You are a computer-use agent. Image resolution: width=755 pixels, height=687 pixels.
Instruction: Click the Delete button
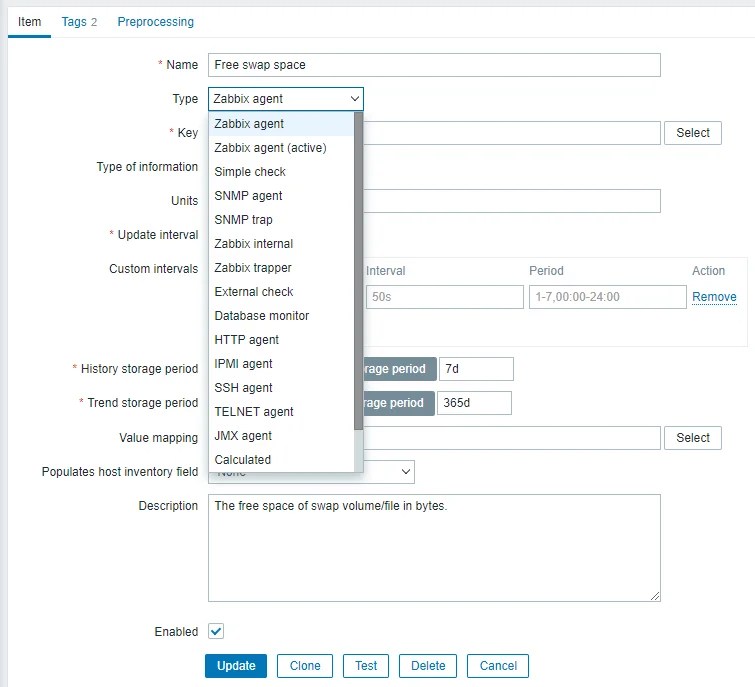click(x=428, y=666)
